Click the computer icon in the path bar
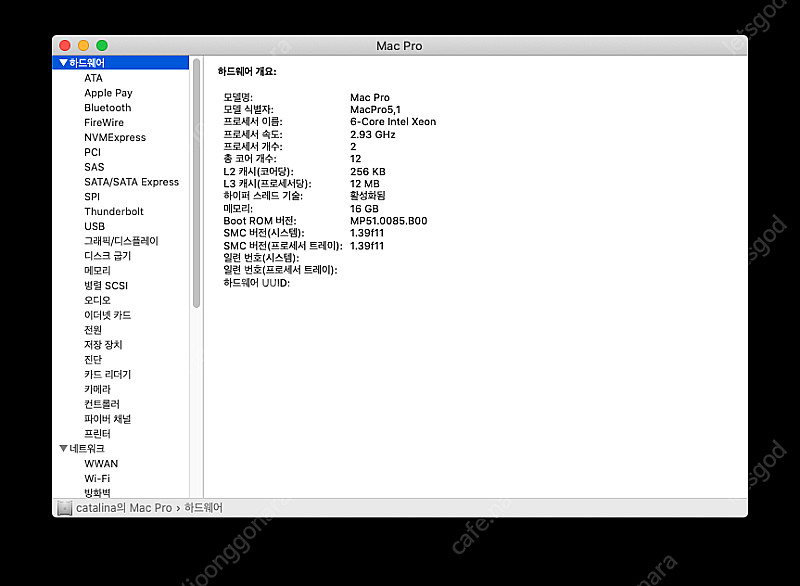 64,508
